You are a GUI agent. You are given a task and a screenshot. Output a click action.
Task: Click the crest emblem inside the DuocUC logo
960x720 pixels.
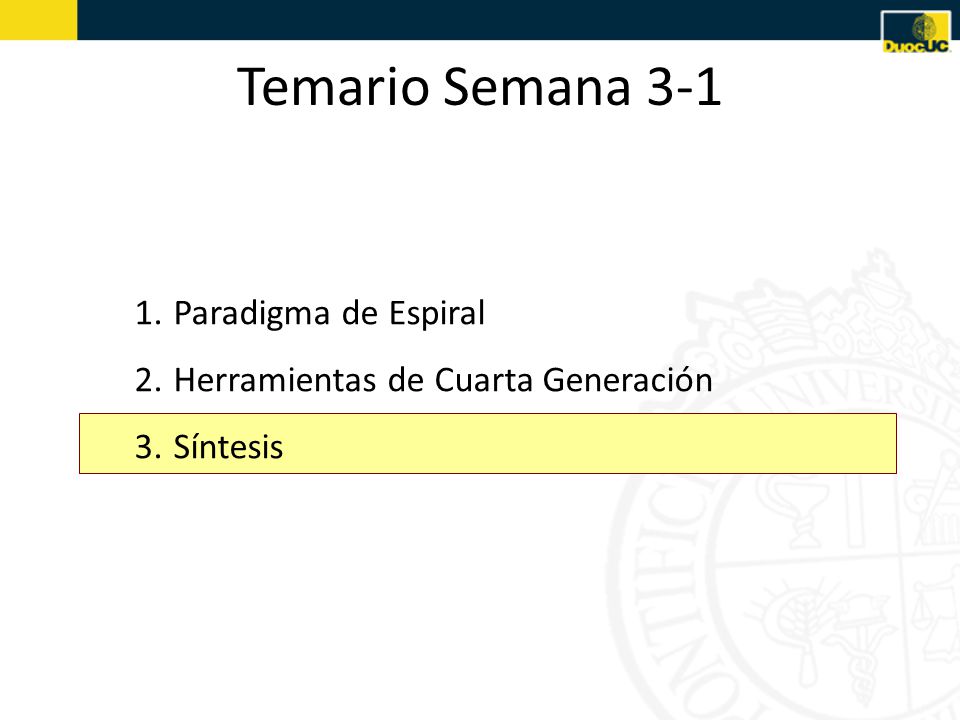pyautogui.click(x=924, y=28)
